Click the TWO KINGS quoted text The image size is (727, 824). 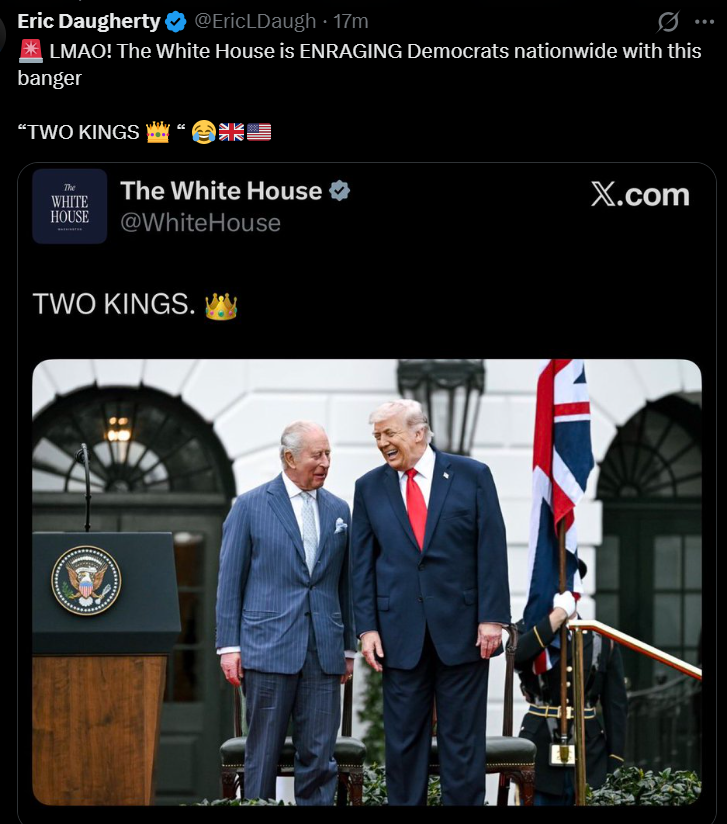coord(114,304)
